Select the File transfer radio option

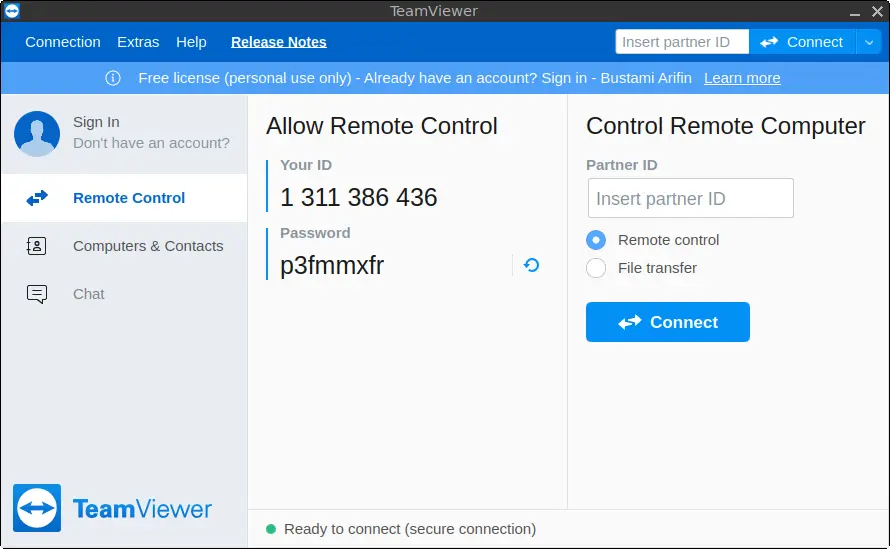[x=596, y=268]
